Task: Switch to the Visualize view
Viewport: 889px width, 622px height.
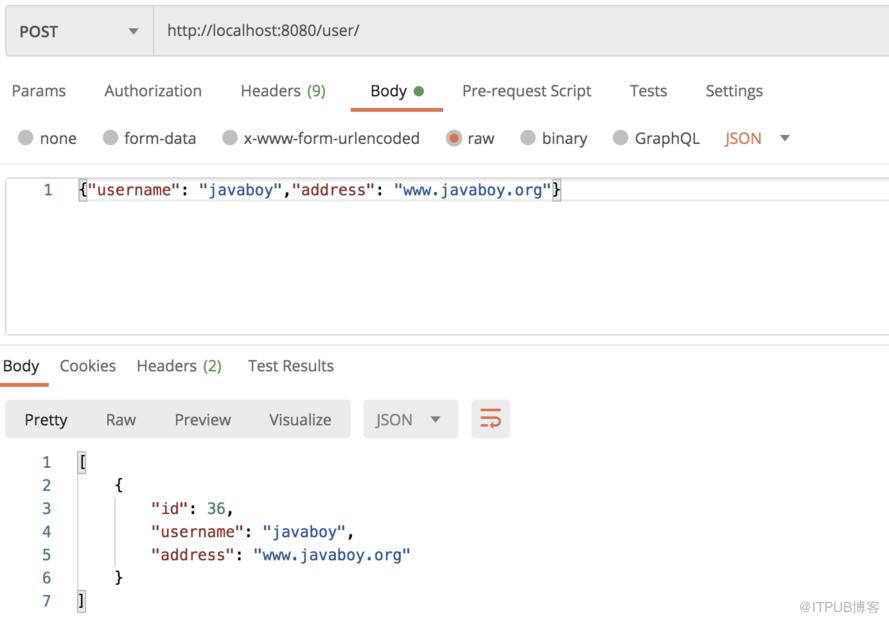Action: (x=300, y=420)
